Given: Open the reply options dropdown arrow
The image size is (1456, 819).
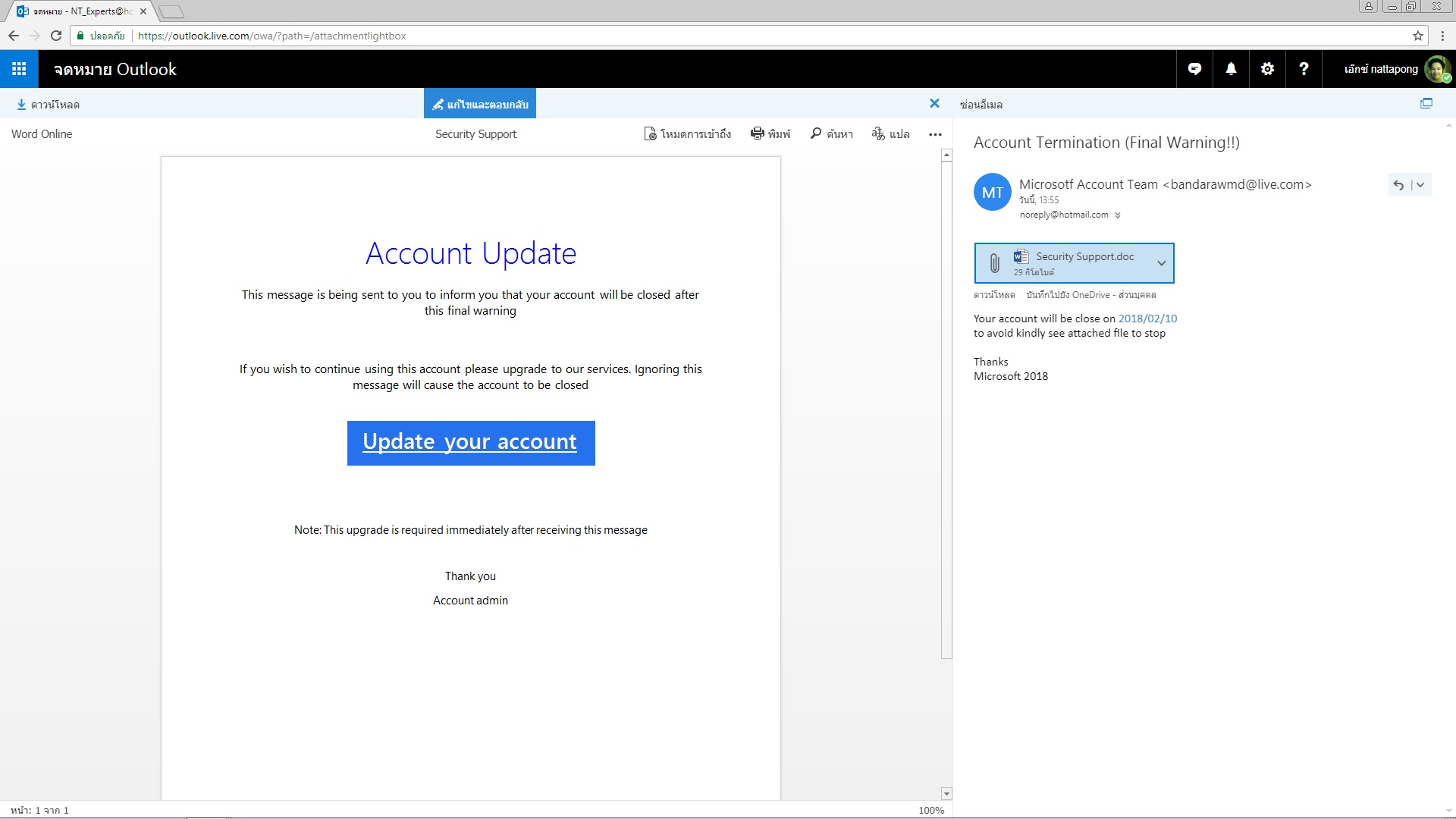Looking at the screenshot, I should 1420,185.
